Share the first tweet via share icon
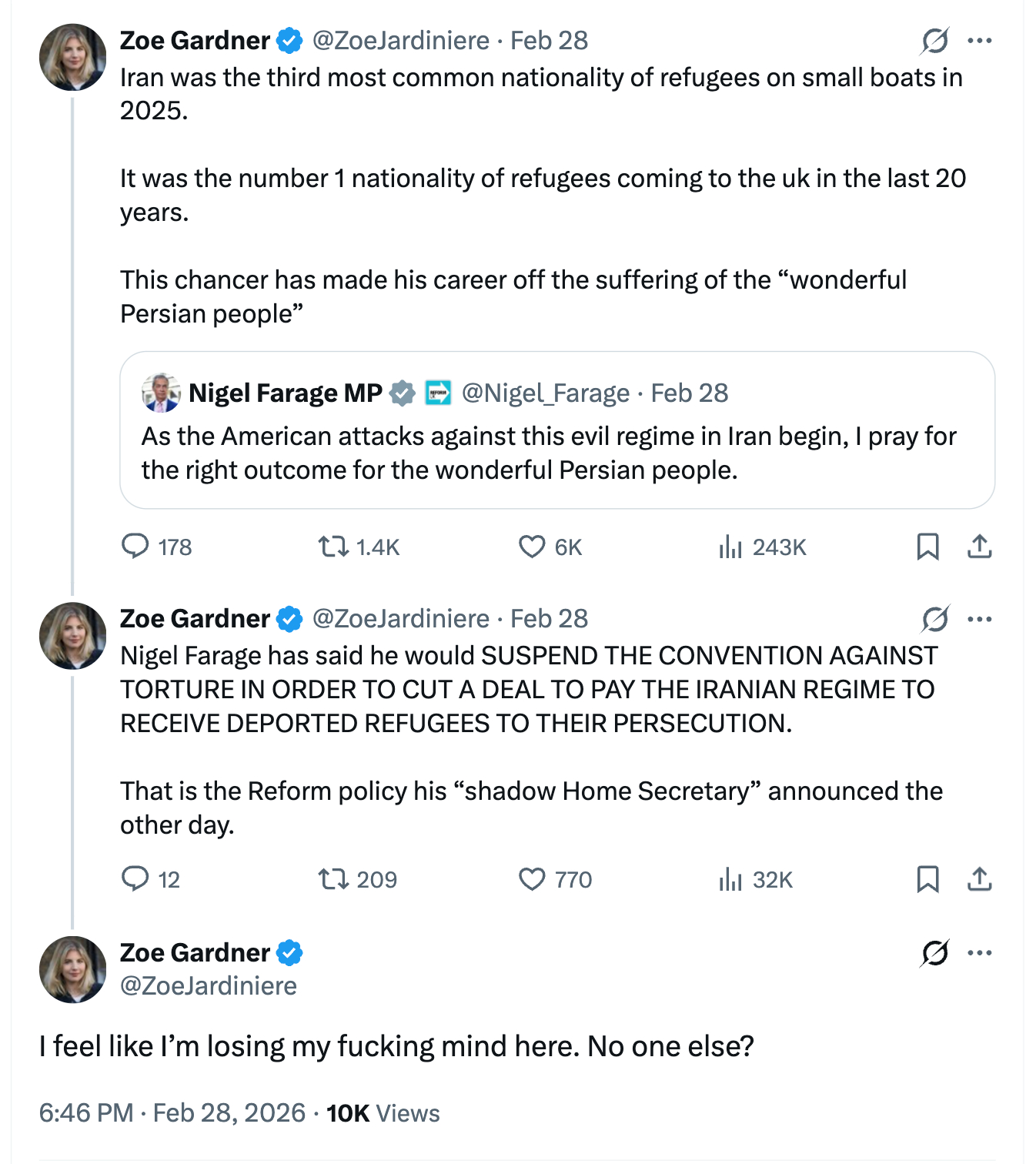Screen dimensions: 1036x1164 [x=979, y=547]
